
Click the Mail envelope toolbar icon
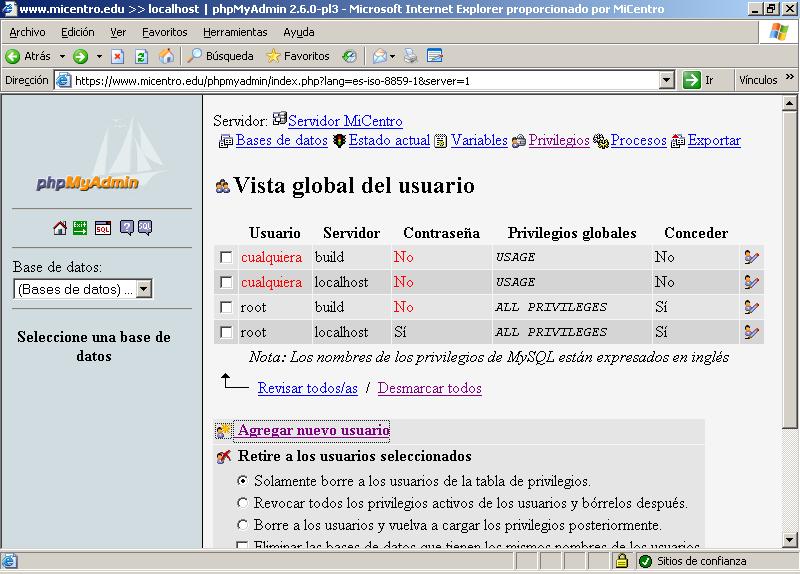click(x=380, y=56)
